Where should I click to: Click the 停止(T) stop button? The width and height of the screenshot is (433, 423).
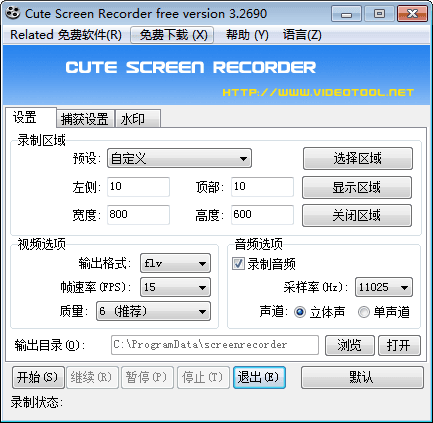click(x=203, y=377)
